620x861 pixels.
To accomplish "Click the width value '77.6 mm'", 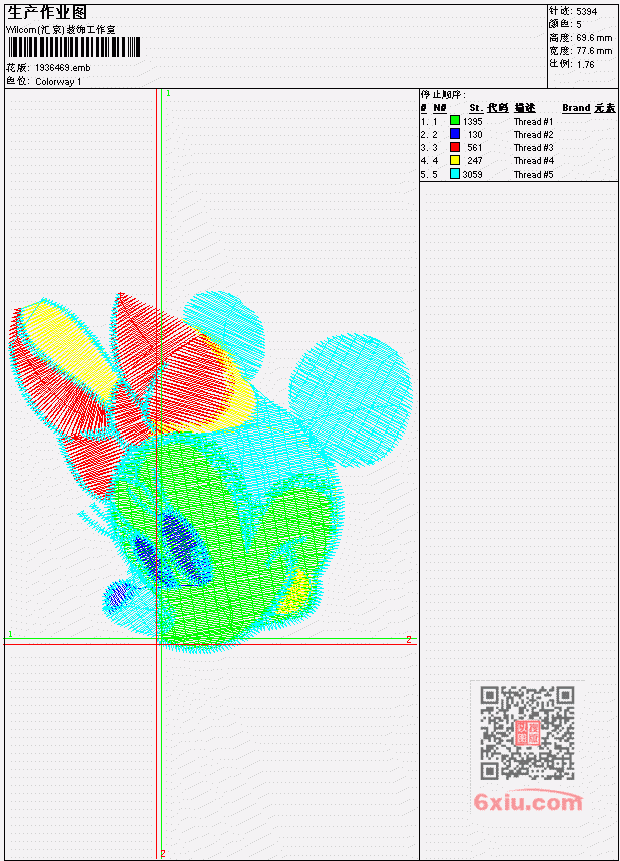I will pyautogui.click(x=594, y=51).
